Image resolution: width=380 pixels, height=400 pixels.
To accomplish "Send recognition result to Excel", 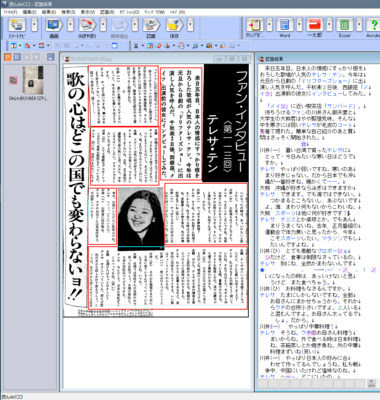I will (x=345, y=25).
